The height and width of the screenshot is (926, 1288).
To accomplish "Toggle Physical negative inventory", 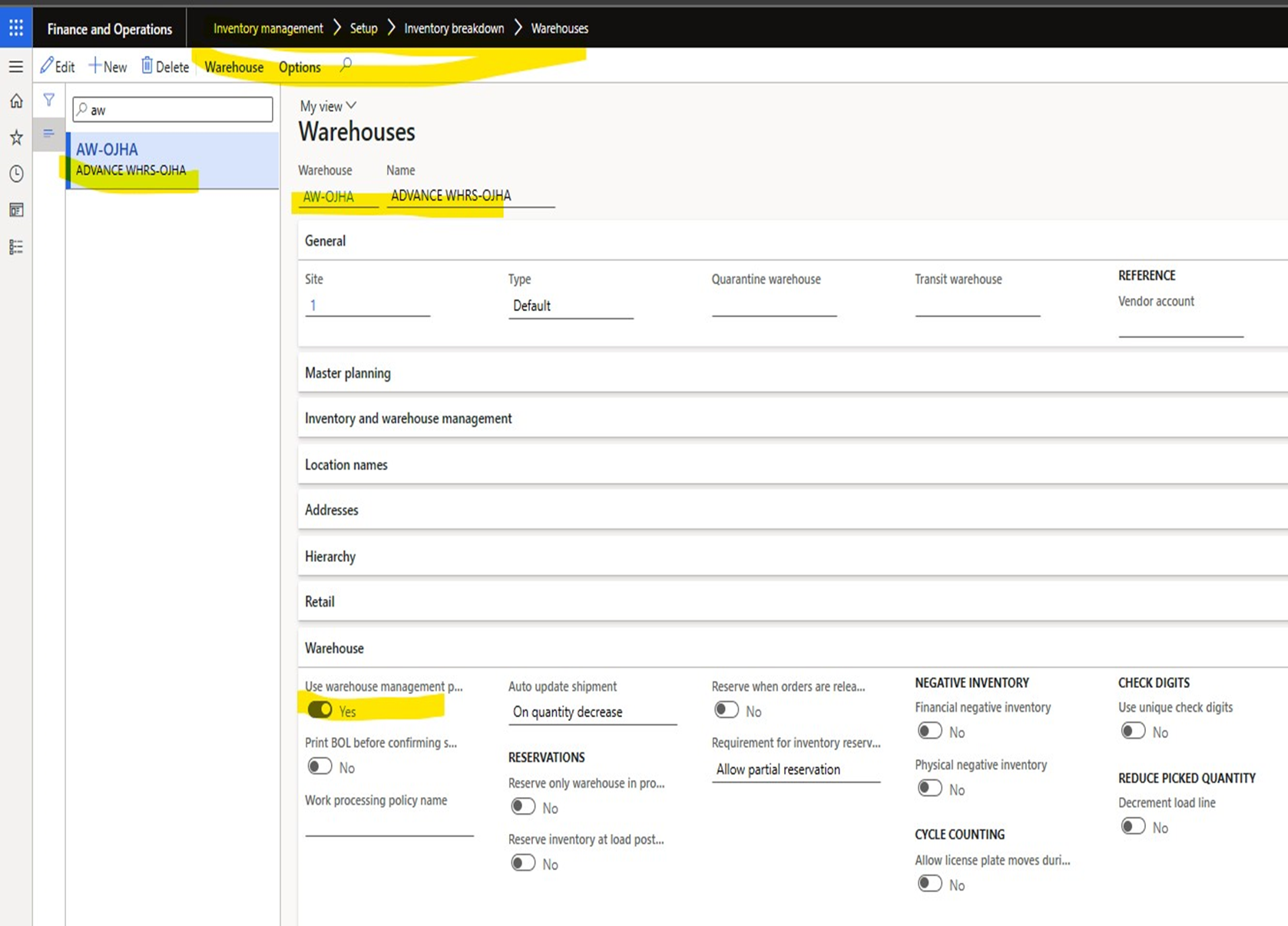I will (929, 789).
